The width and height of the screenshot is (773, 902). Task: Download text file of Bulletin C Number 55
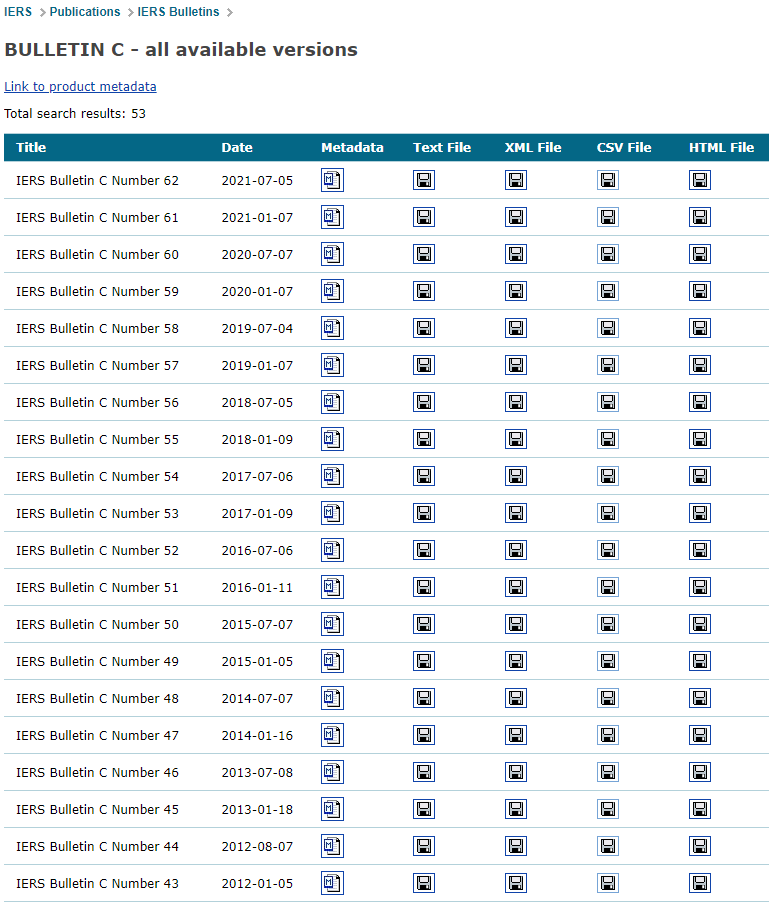[424, 439]
